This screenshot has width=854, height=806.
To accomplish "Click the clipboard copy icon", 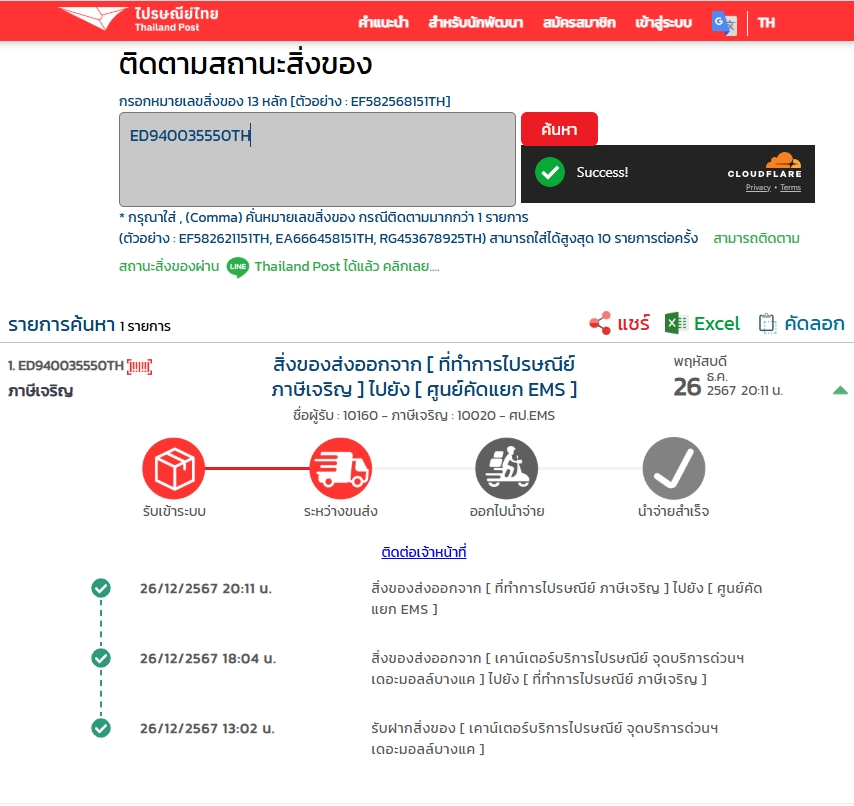I will (x=767, y=323).
